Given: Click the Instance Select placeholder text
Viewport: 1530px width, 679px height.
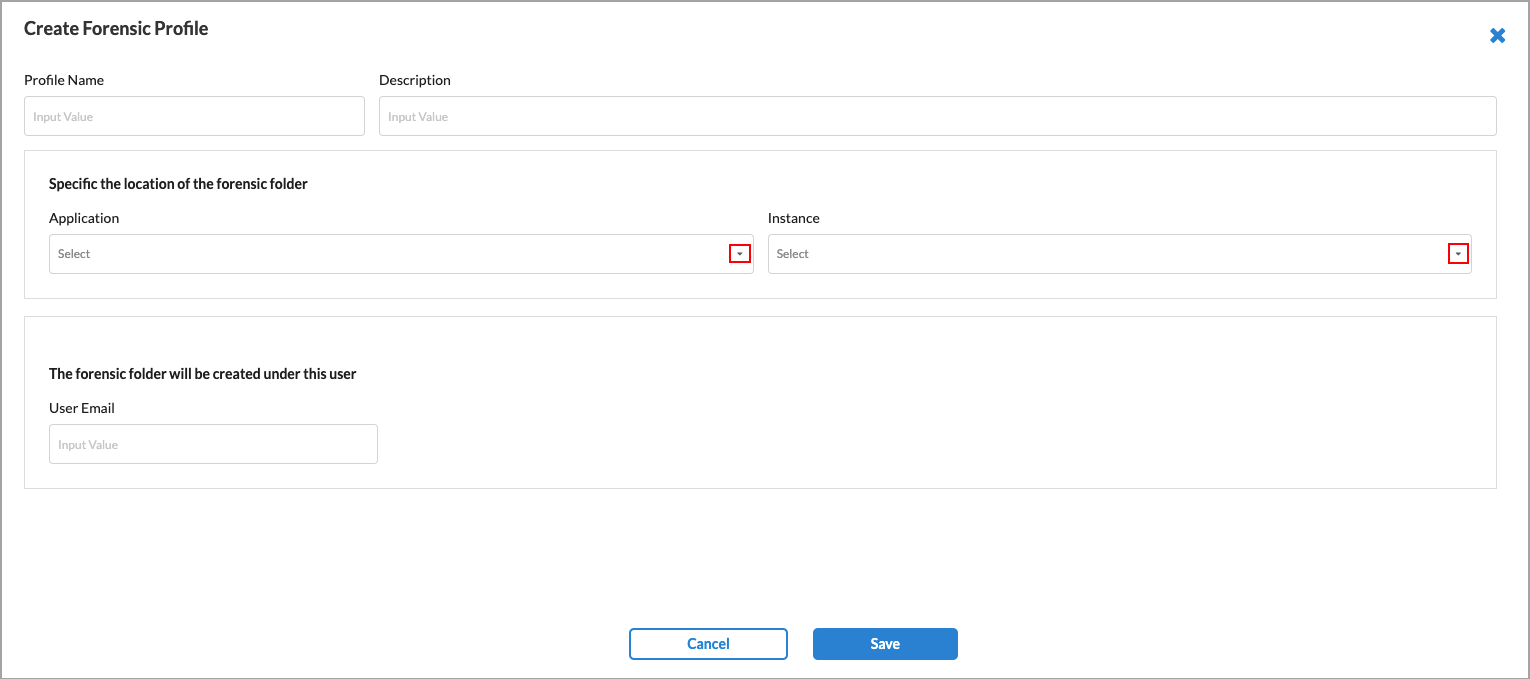Looking at the screenshot, I should [792, 254].
